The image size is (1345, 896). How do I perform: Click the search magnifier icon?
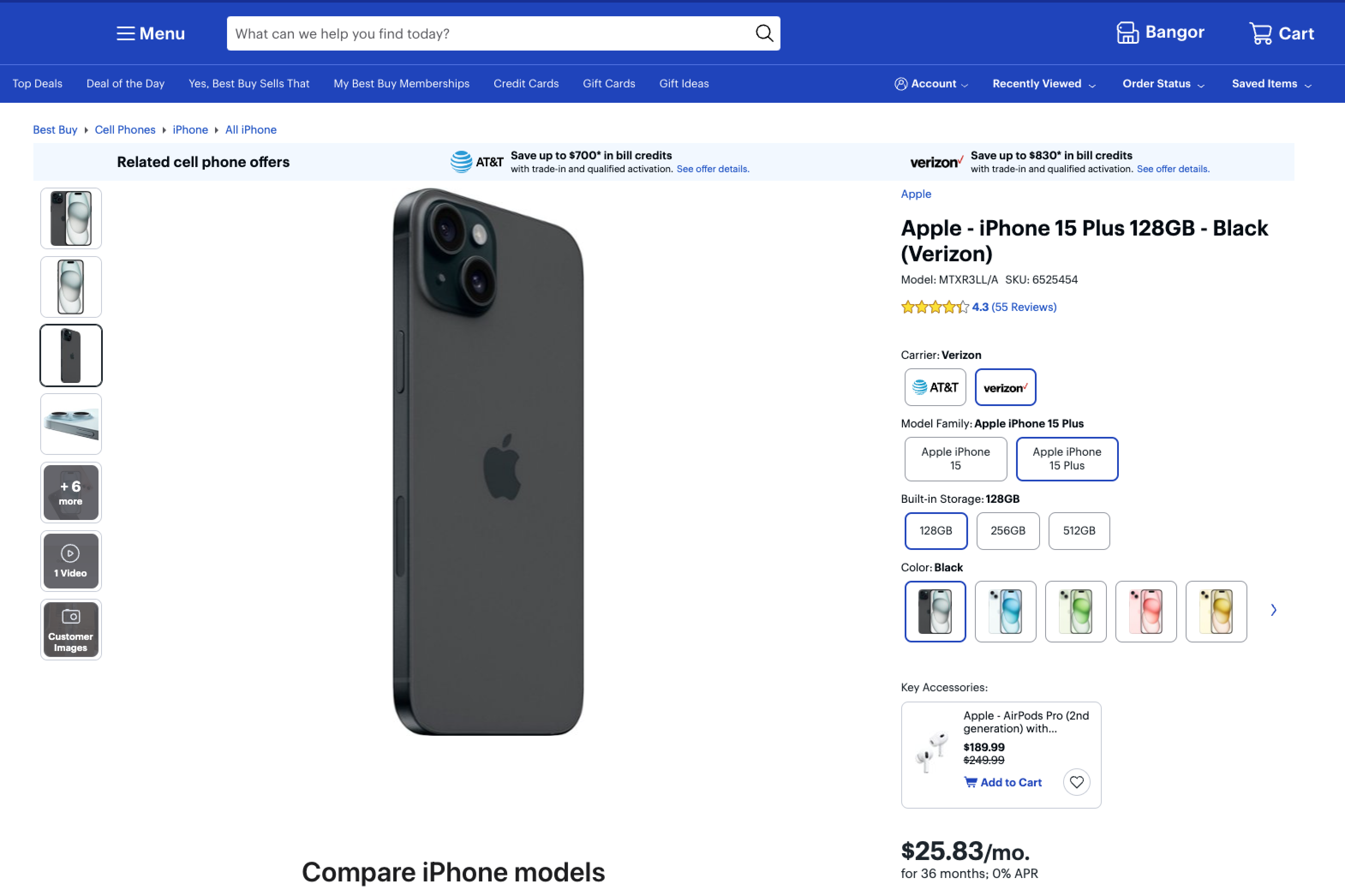point(764,33)
